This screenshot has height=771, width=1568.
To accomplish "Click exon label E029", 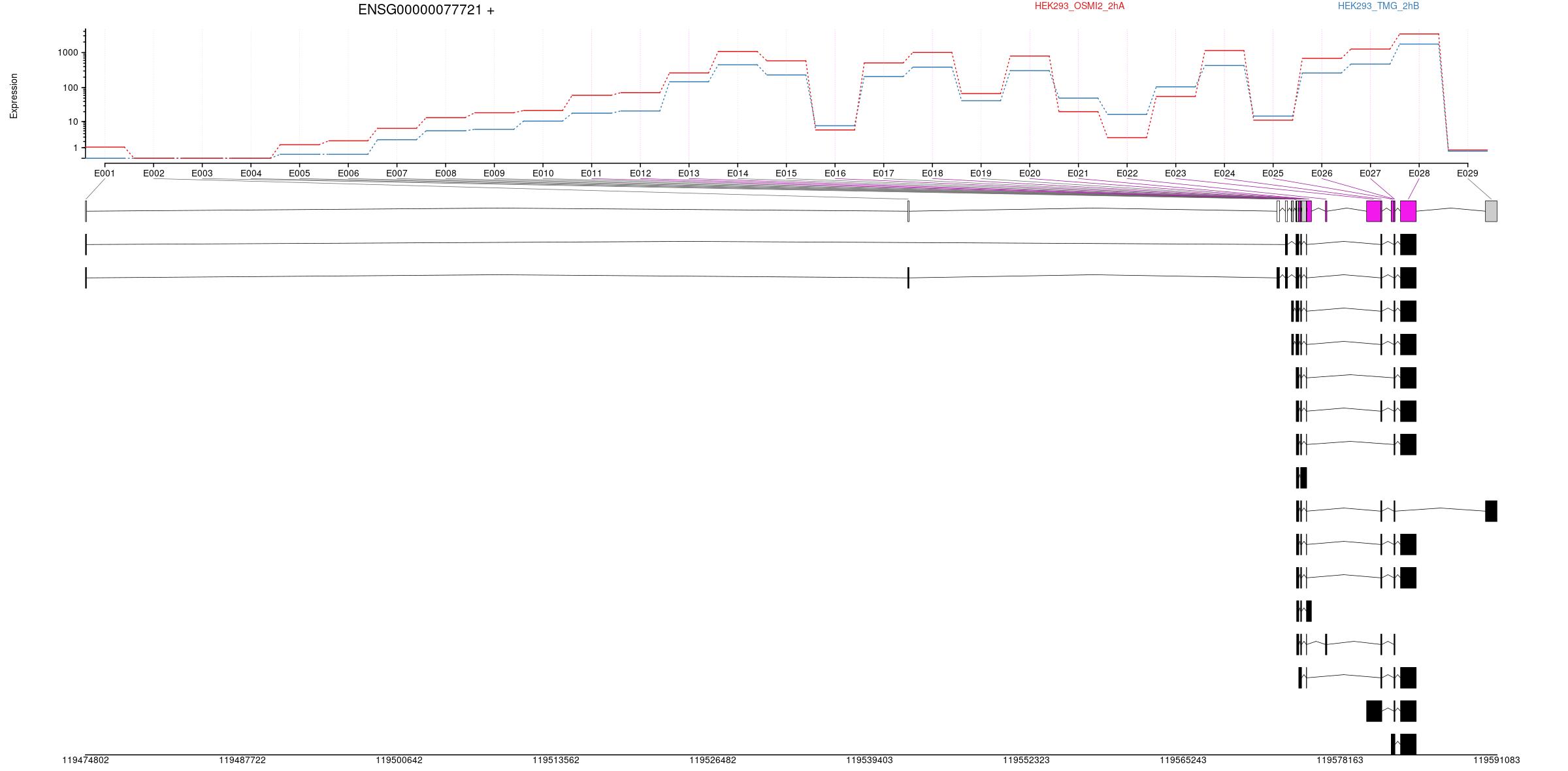I will point(1467,173).
